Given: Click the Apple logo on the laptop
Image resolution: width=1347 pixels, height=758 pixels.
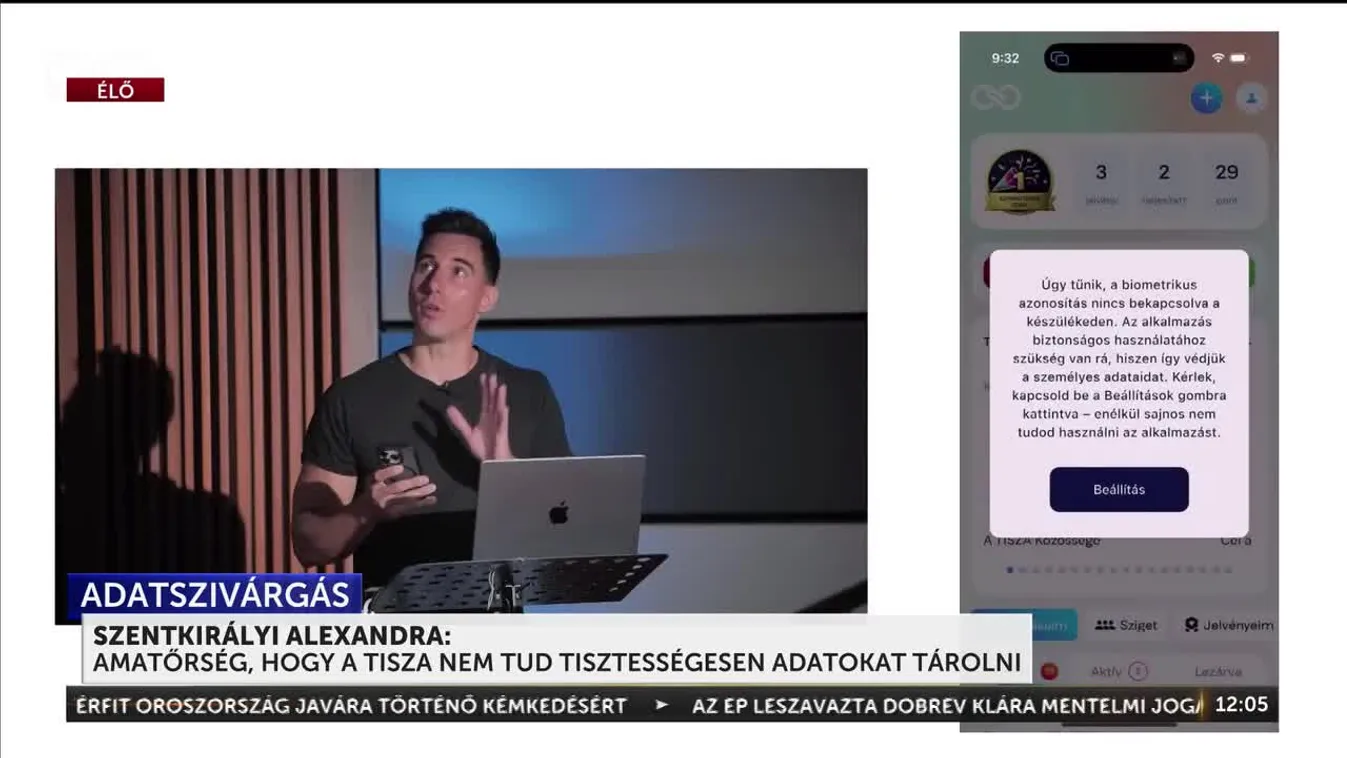Looking at the screenshot, I should coord(558,513).
